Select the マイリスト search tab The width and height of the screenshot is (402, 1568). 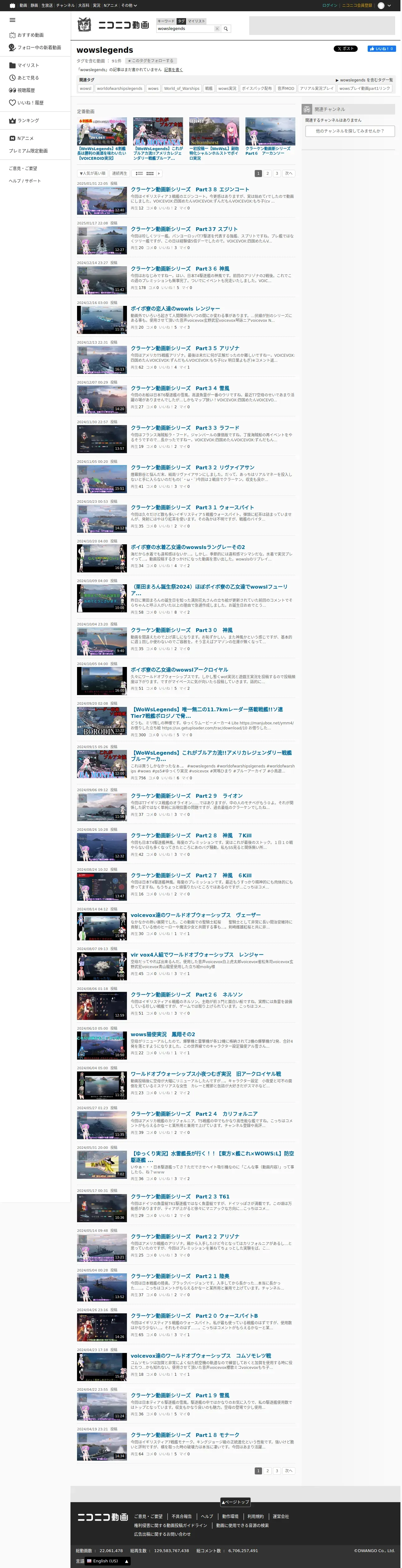click(x=196, y=21)
